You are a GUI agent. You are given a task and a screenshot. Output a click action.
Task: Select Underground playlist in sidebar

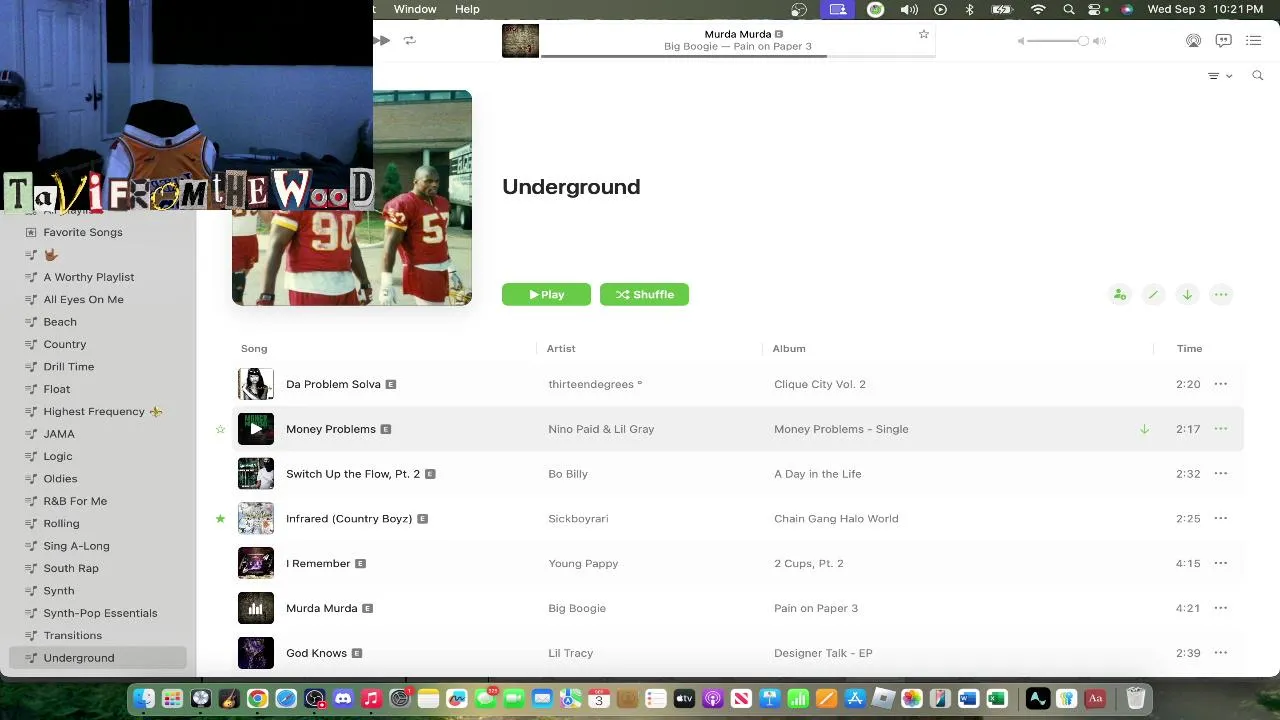(x=97, y=658)
